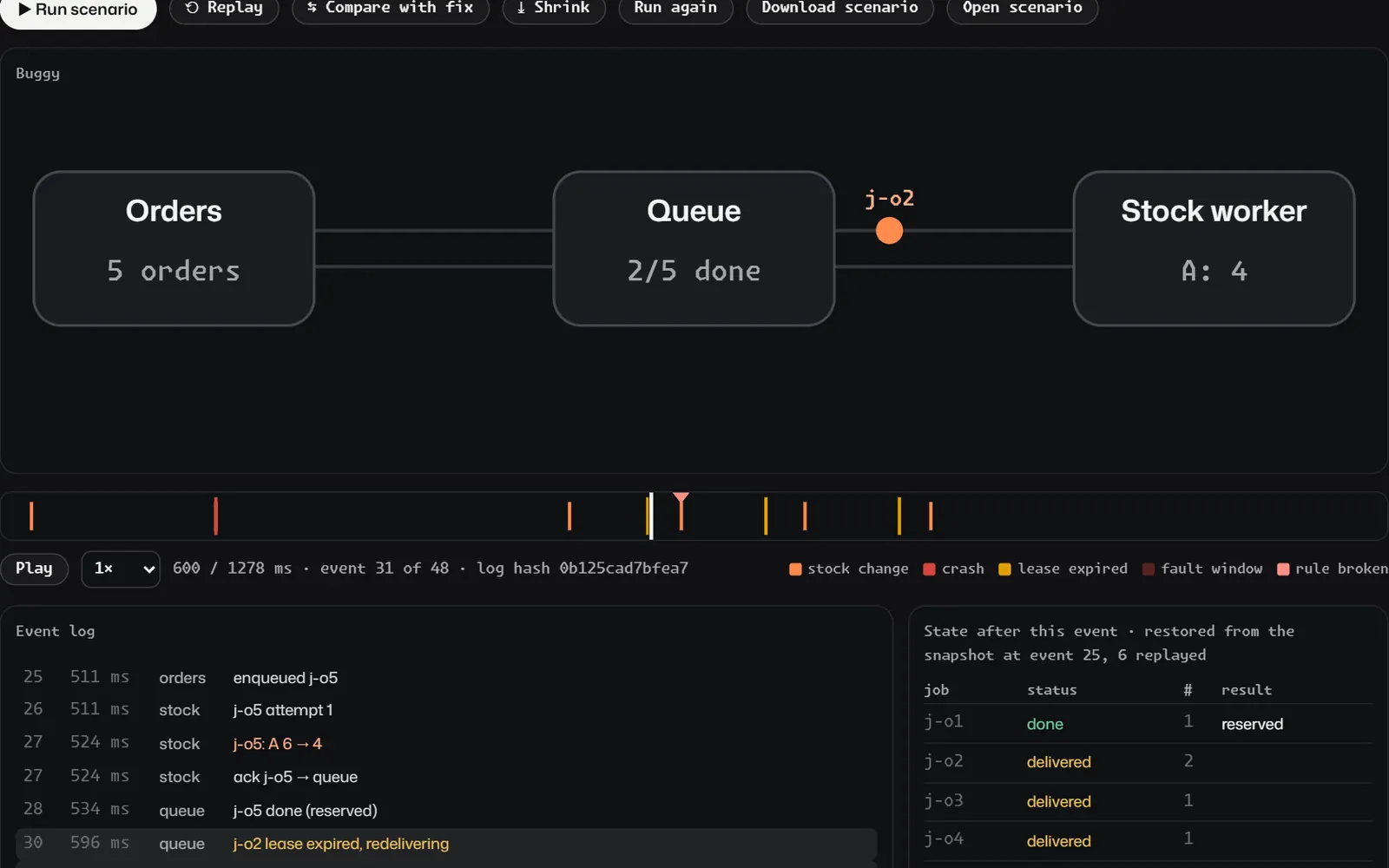1389x868 pixels.
Task: Select event log row 'j-o5: A 6 → 4'
Action: pos(446,743)
